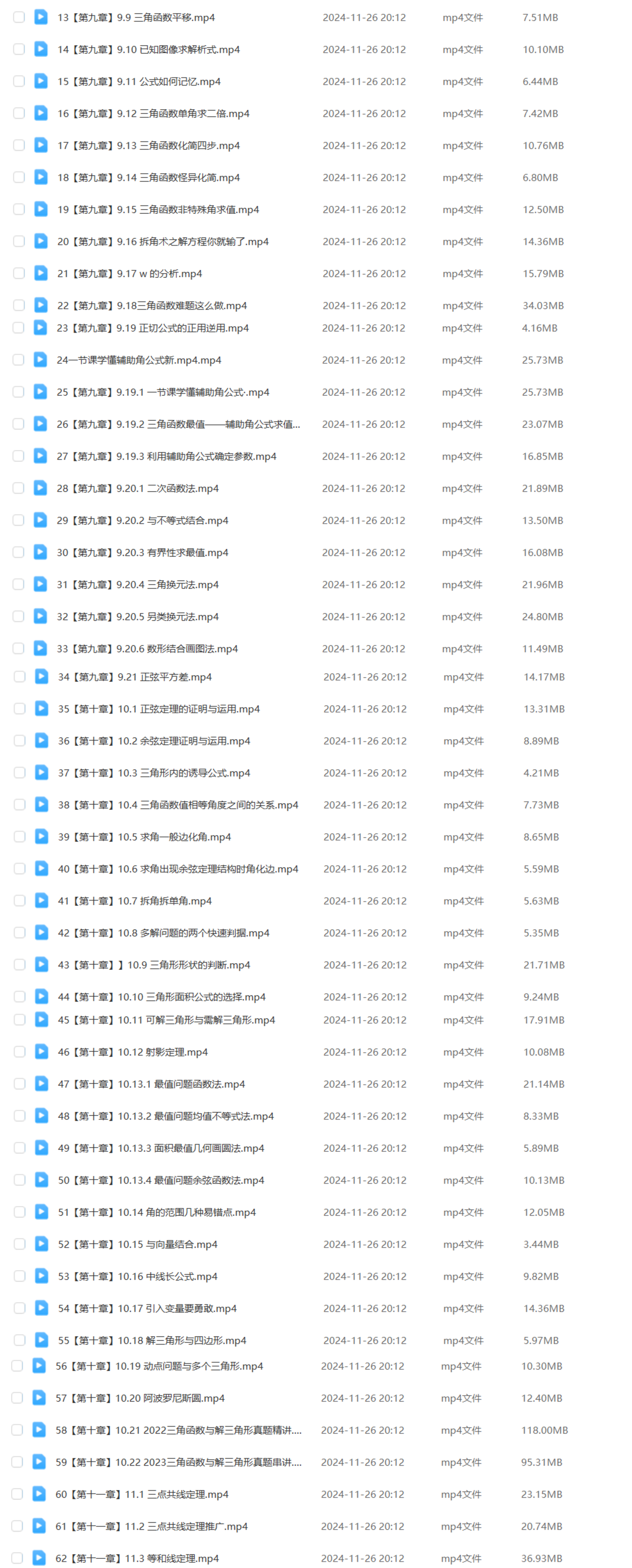This screenshot has height=1568, width=632.
Task: Open file 20 9.16 拆角术之解方程你就输了.mp4
Action: pyautogui.click(x=163, y=241)
